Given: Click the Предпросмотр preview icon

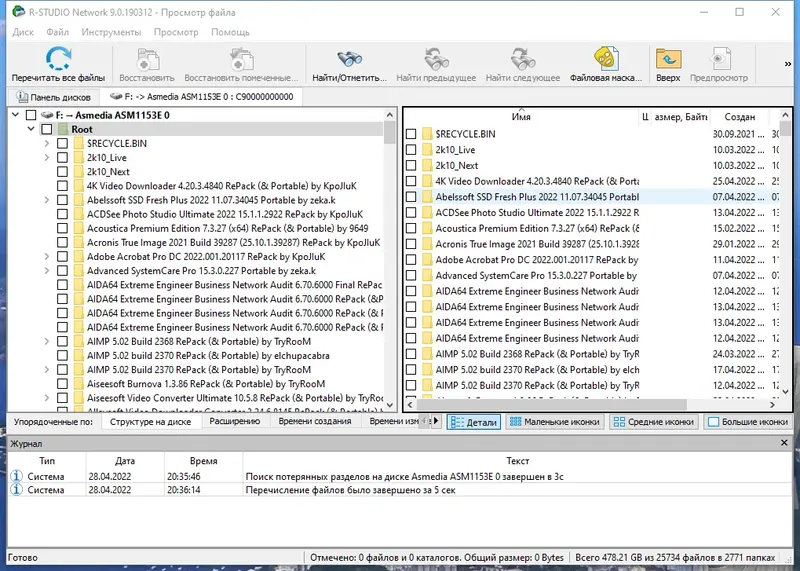Looking at the screenshot, I should [x=719, y=59].
